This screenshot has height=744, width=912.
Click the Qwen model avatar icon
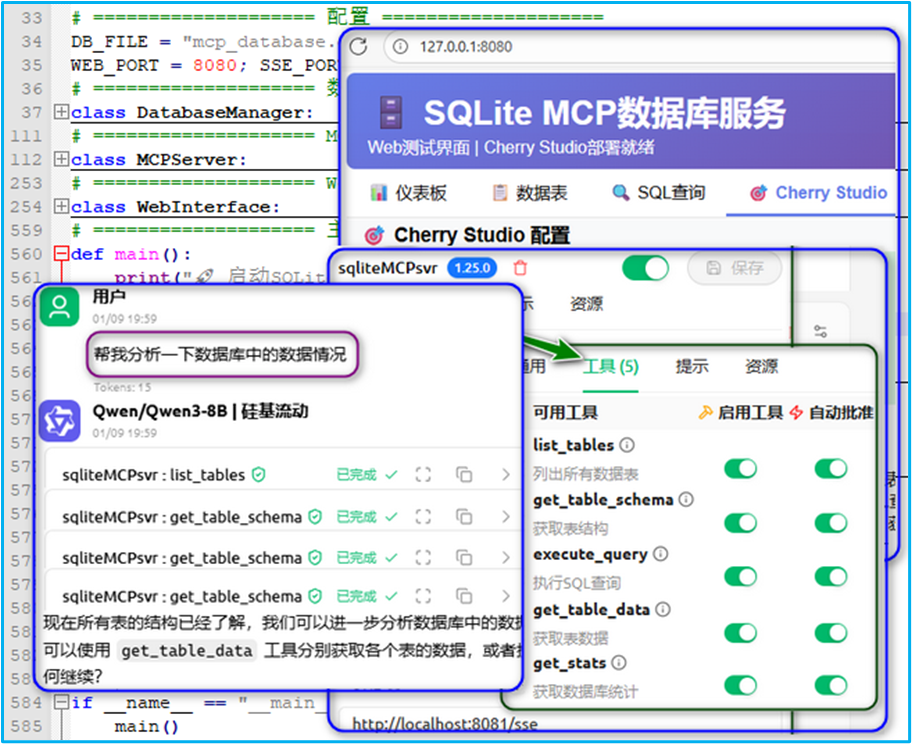[59, 421]
